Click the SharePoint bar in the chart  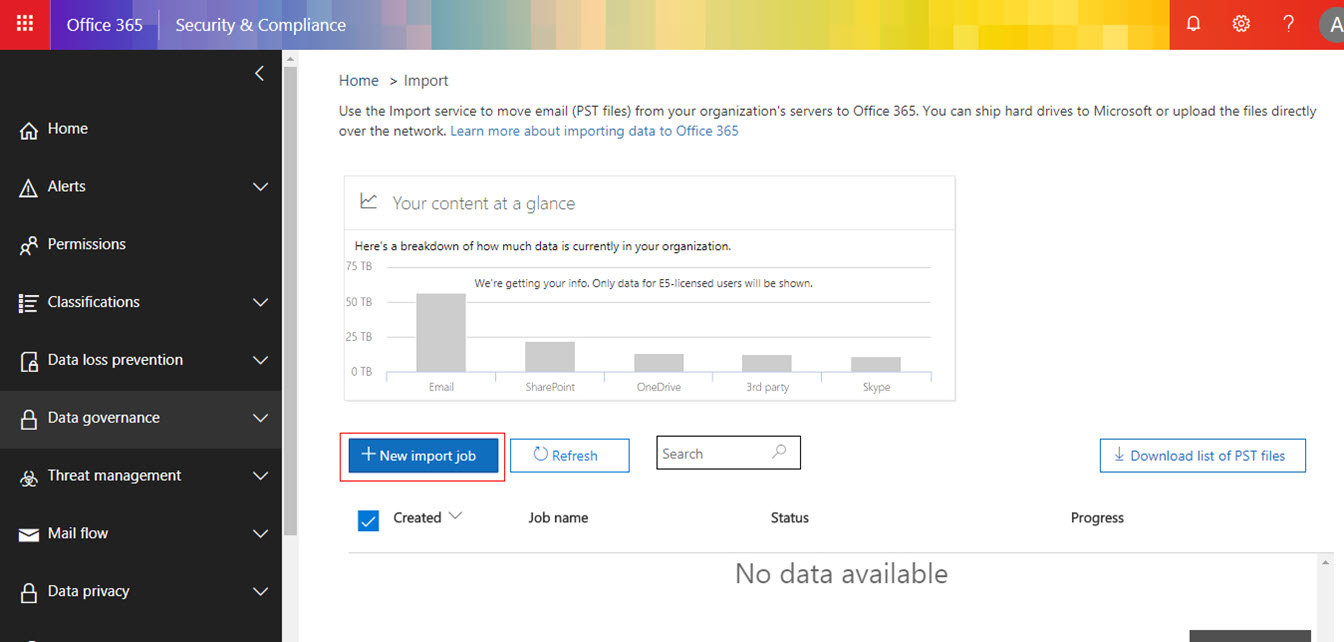(x=550, y=356)
